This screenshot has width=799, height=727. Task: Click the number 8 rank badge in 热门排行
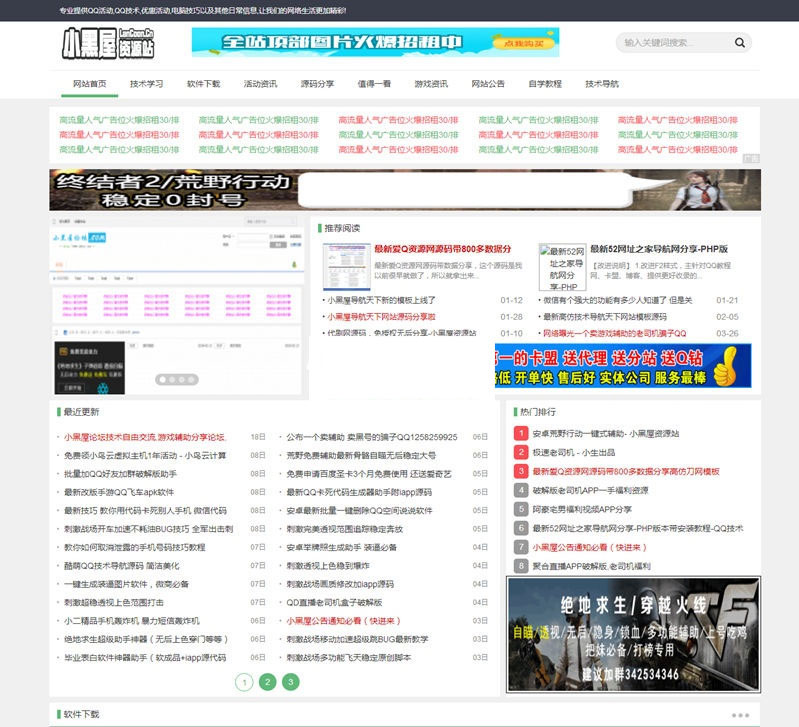[x=520, y=566]
